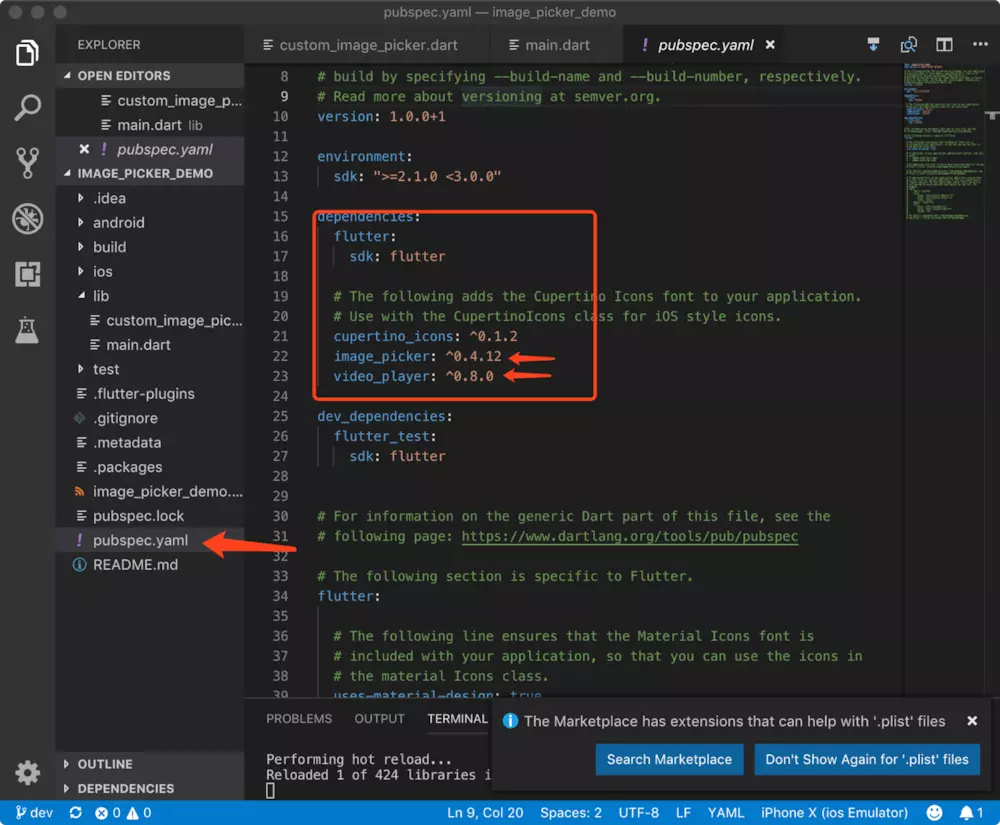Expand the OUTLINE section
This screenshot has height=825, width=1000.
(x=104, y=764)
